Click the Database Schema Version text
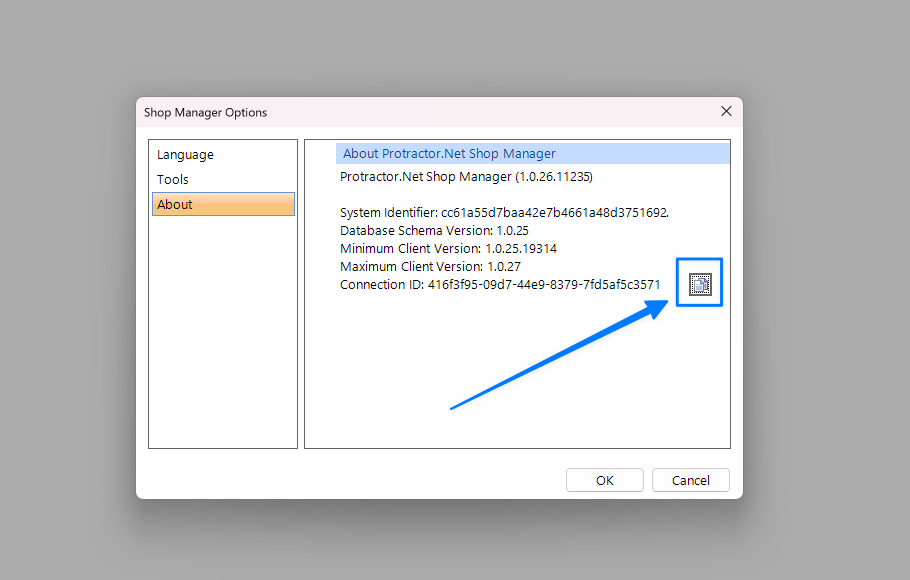910x580 pixels. coord(434,231)
